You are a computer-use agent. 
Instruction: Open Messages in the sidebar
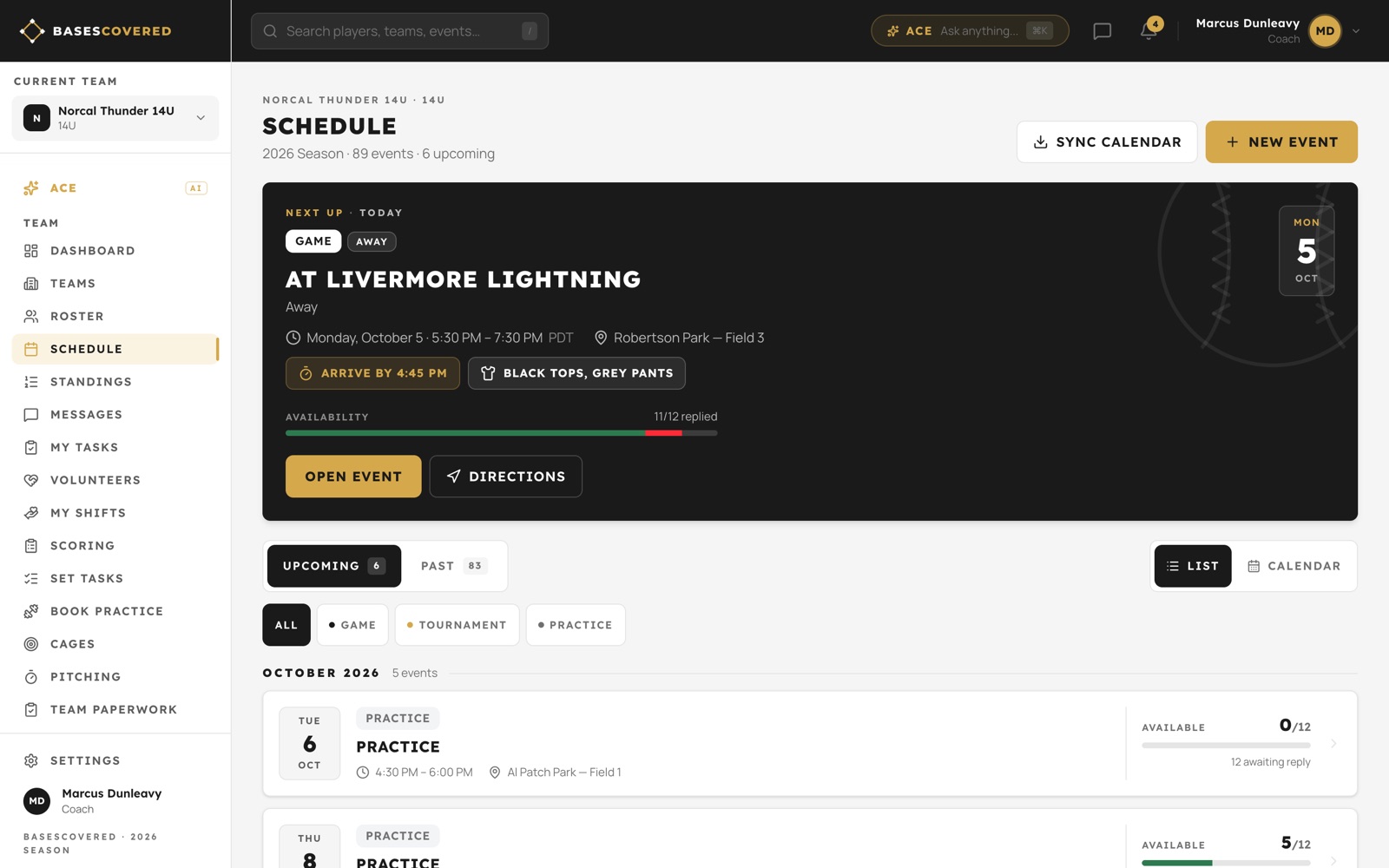pos(115,415)
